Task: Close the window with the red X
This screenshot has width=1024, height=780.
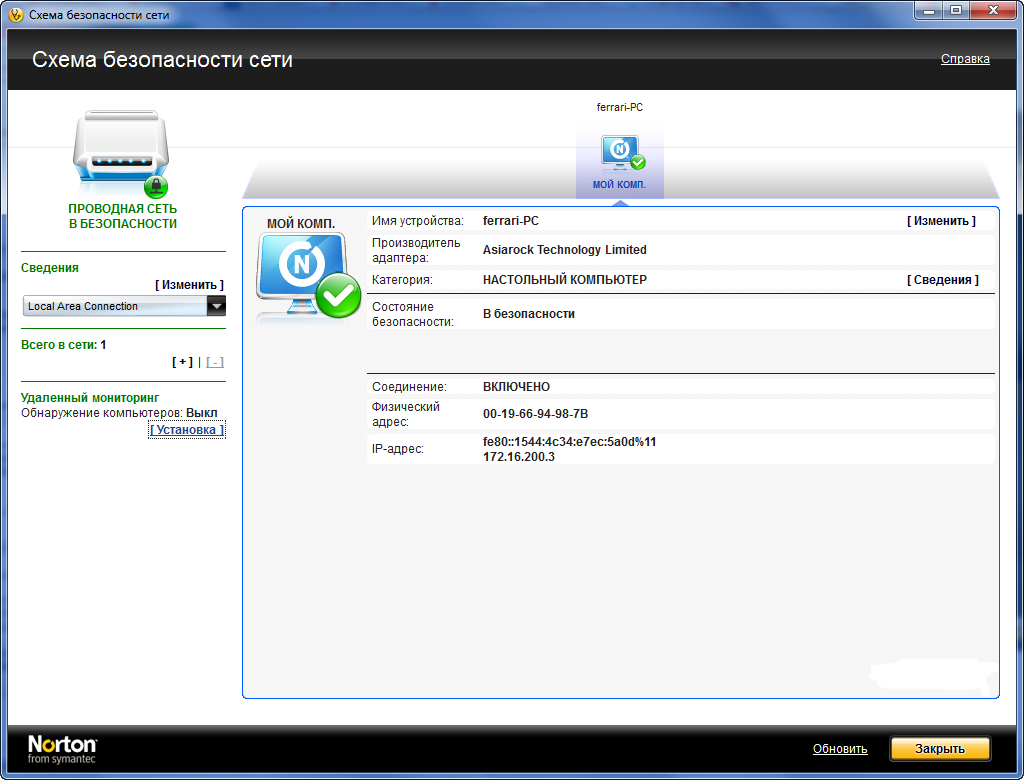Action: [992, 12]
